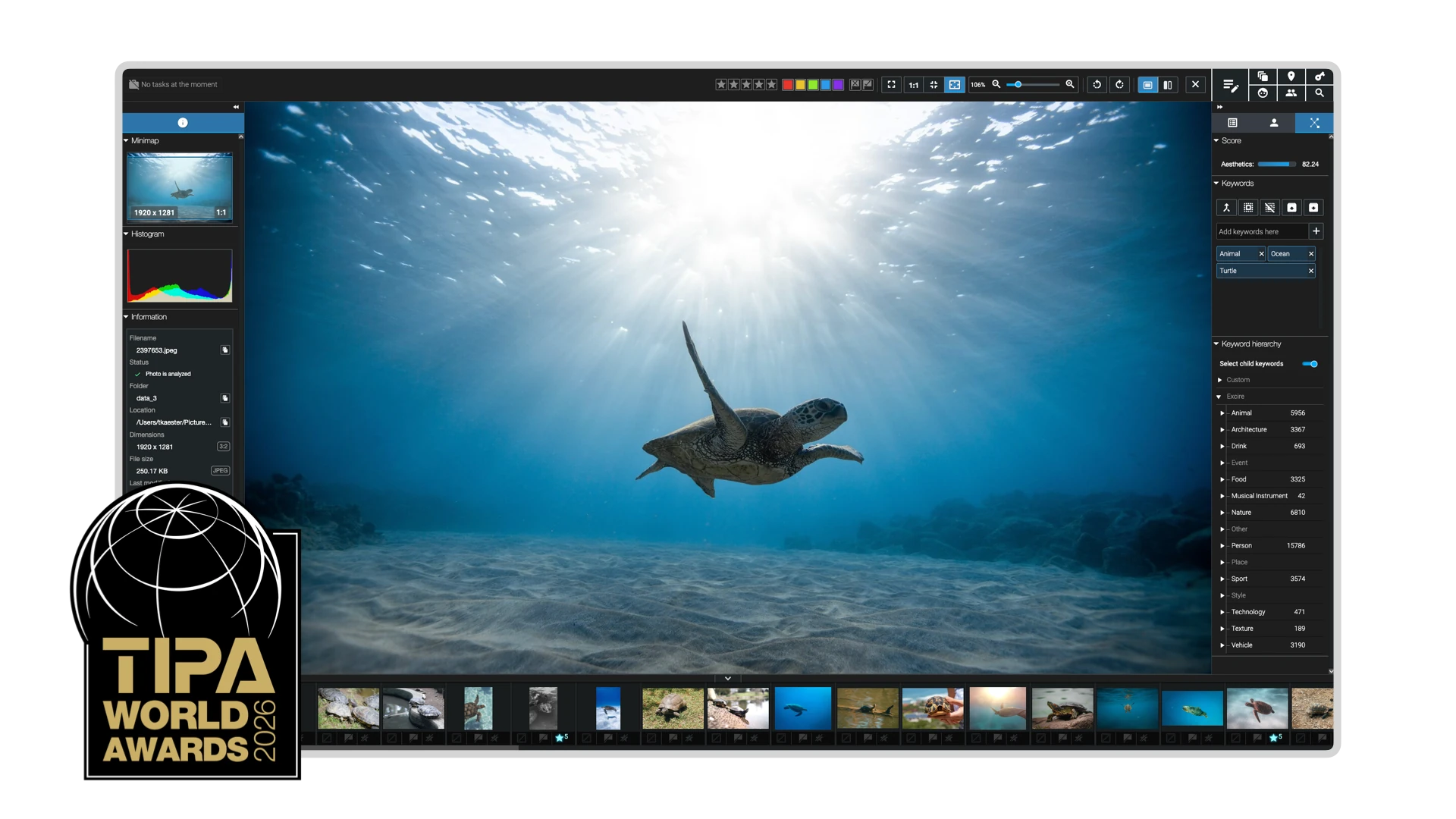
Task: Enter fullscreen view mode
Action: tap(892, 85)
